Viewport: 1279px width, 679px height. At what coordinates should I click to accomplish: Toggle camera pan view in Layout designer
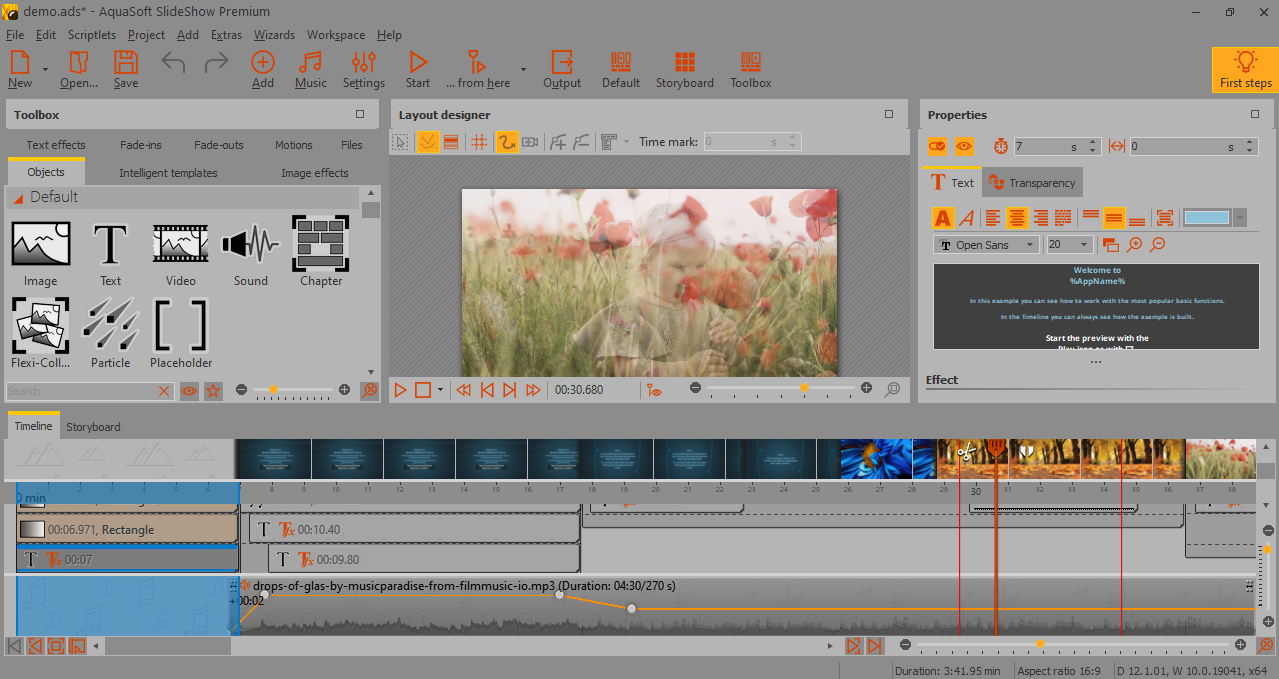click(531, 142)
